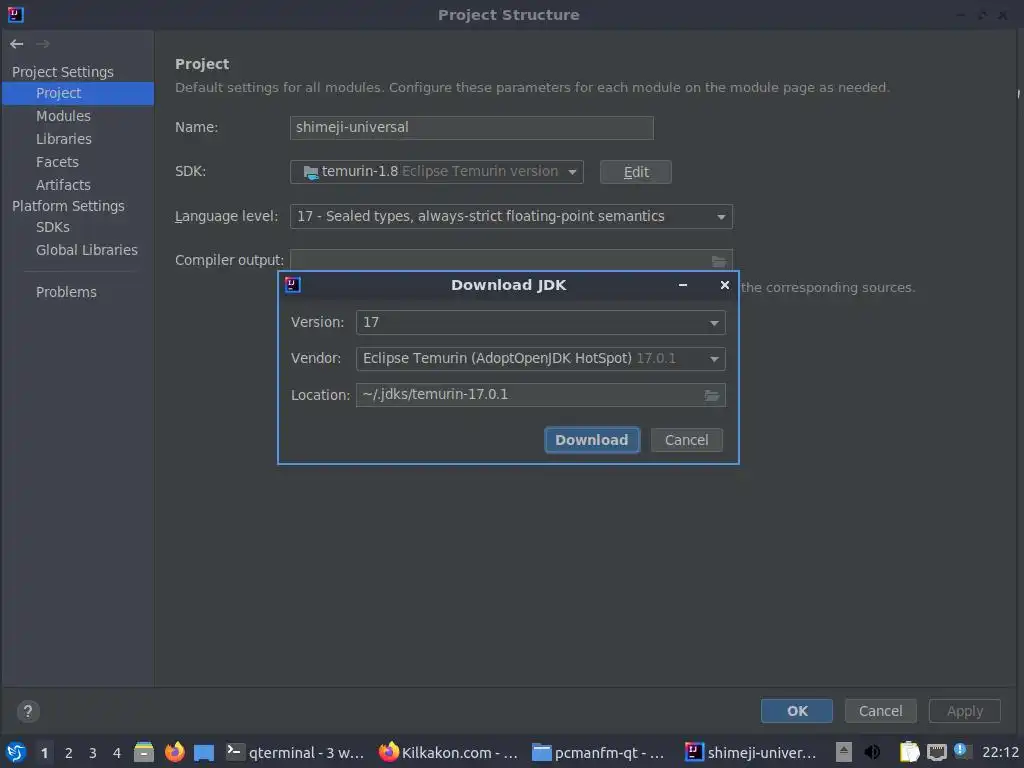The width and height of the screenshot is (1024, 768).
Task: Switch to virtual desktop 4
Action: (117, 753)
